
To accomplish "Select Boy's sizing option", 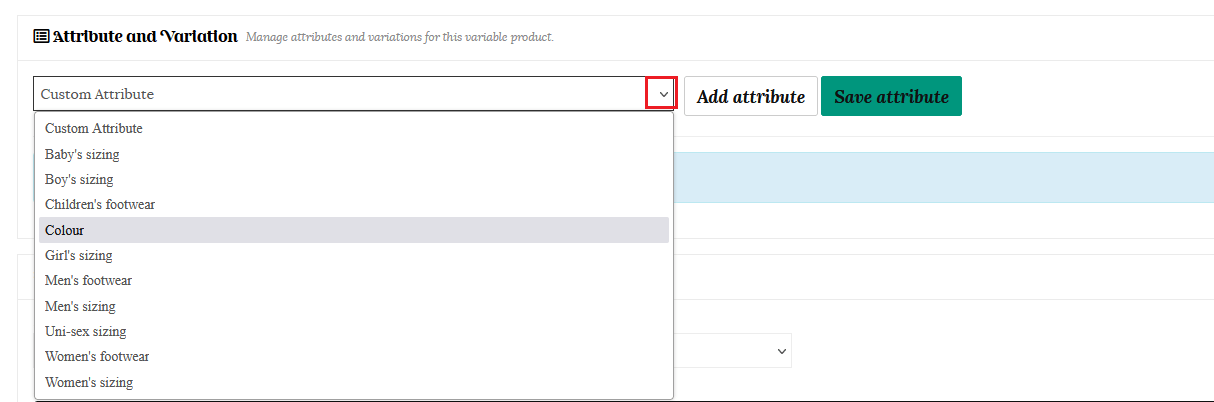I will pos(79,180).
